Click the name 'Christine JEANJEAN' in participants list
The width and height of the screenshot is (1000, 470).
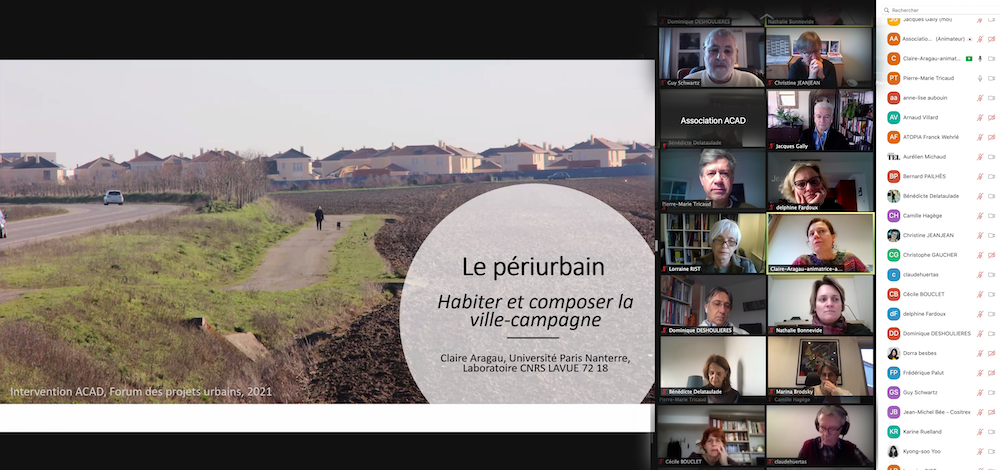(928, 235)
